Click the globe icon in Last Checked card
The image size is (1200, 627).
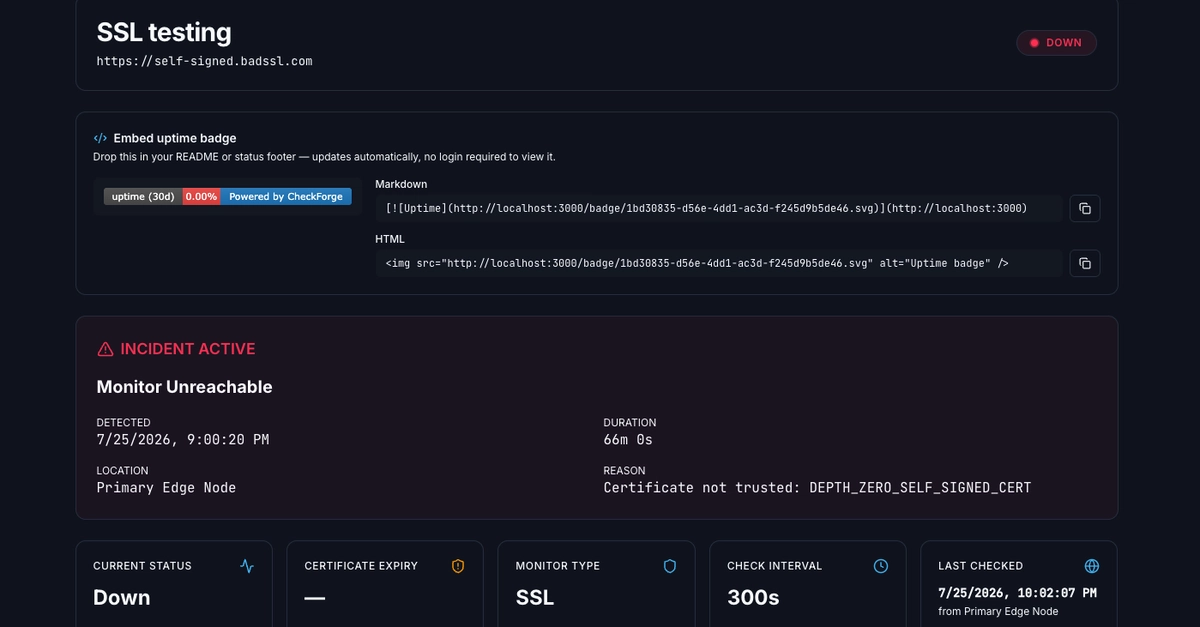[x=1092, y=566]
